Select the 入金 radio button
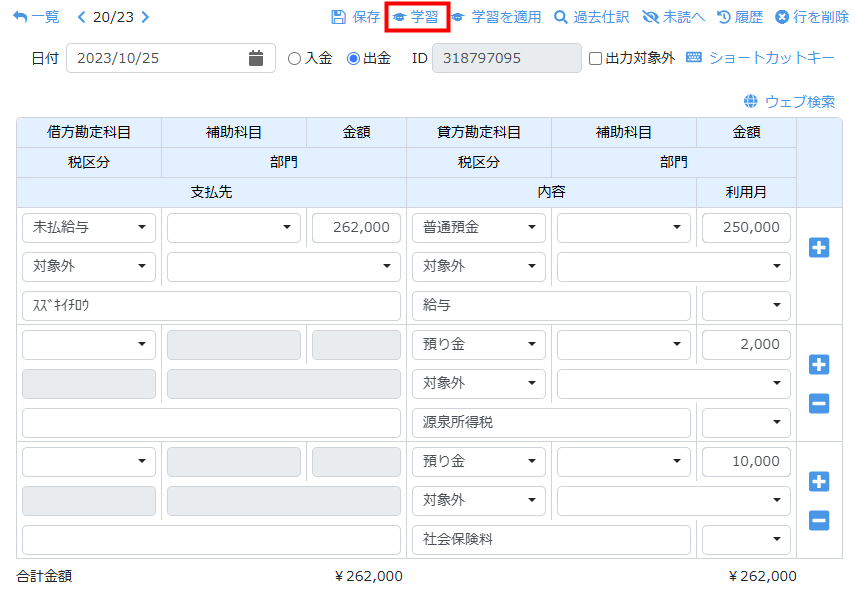 point(294,58)
